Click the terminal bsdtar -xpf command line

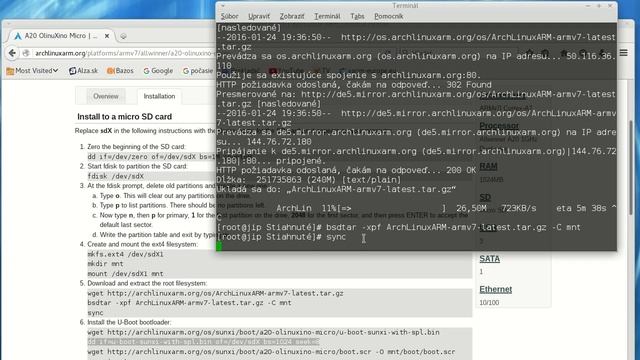pyautogui.click(x=398, y=227)
